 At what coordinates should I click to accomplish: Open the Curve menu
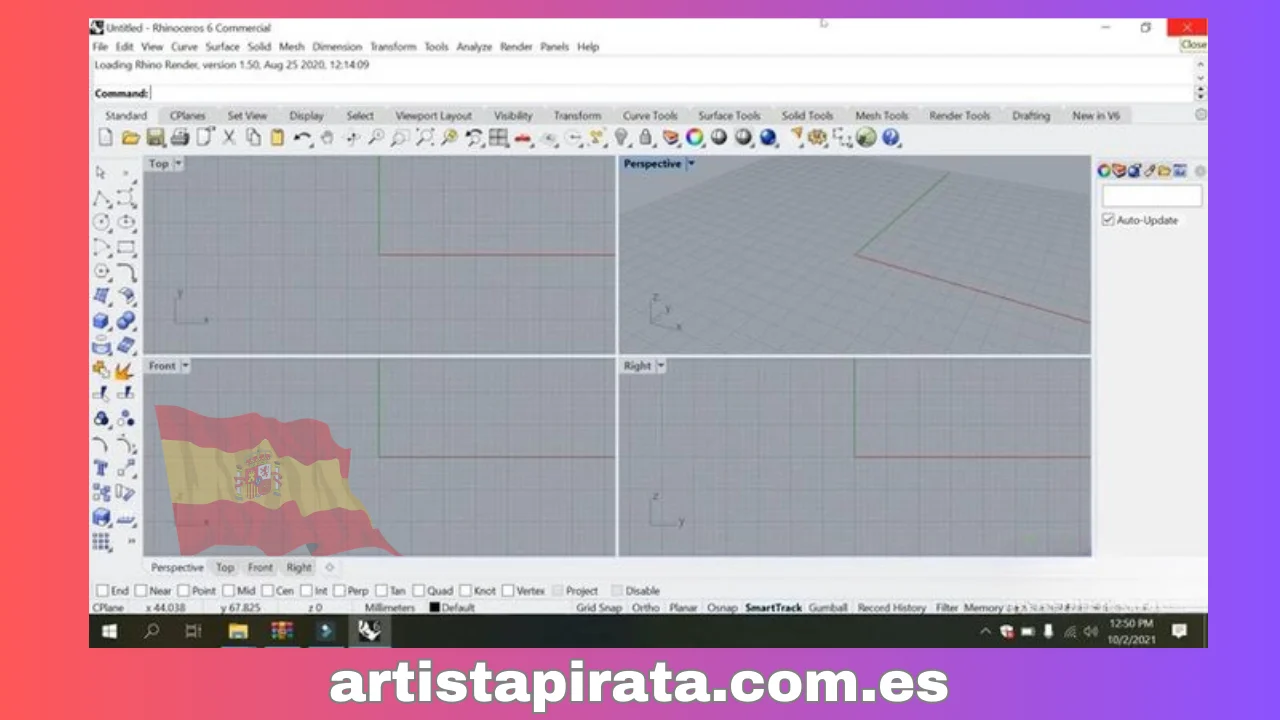click(x=184, y=47)
